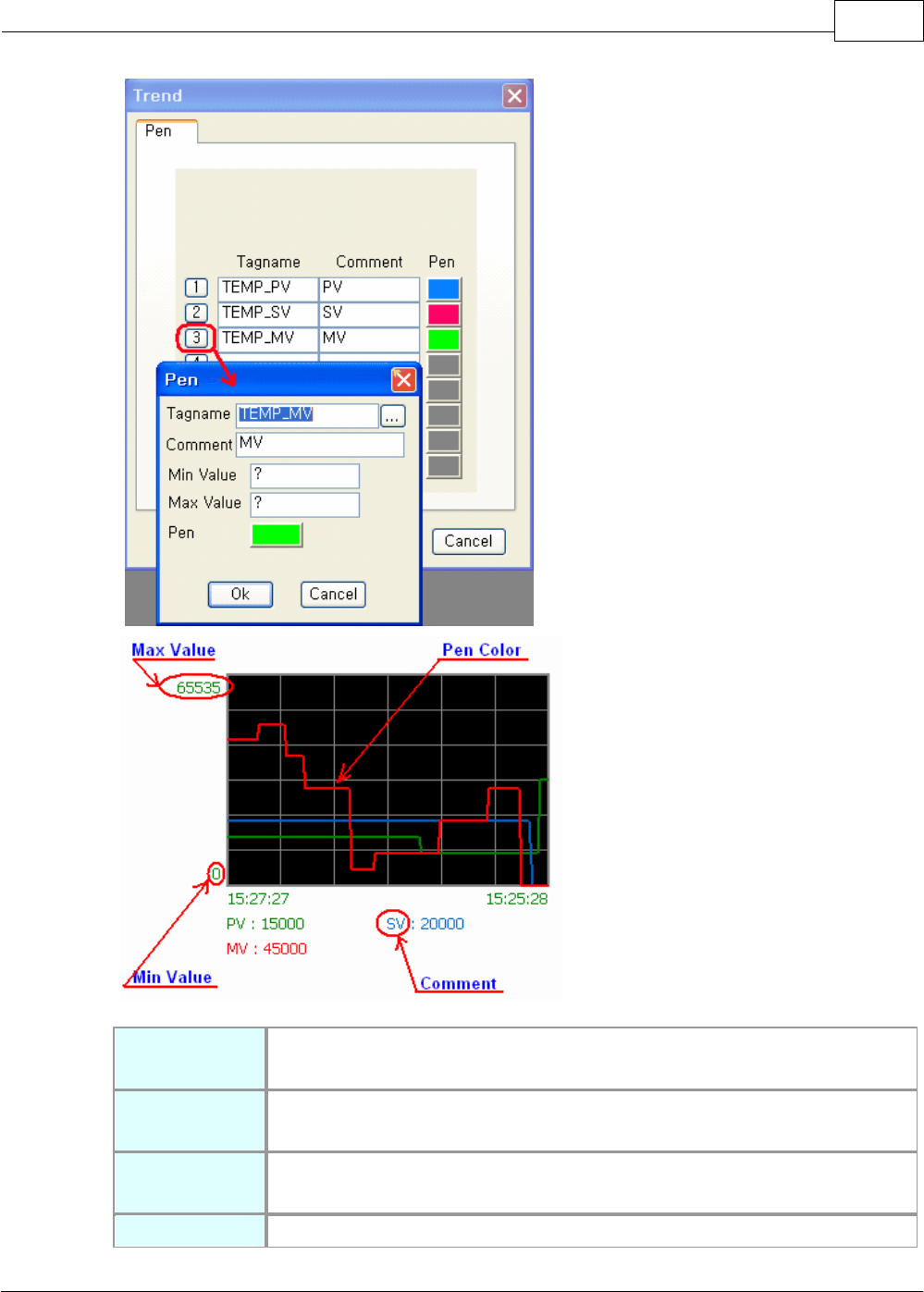Click the Comment column header

pyautogui.click(x=369, y=263)
